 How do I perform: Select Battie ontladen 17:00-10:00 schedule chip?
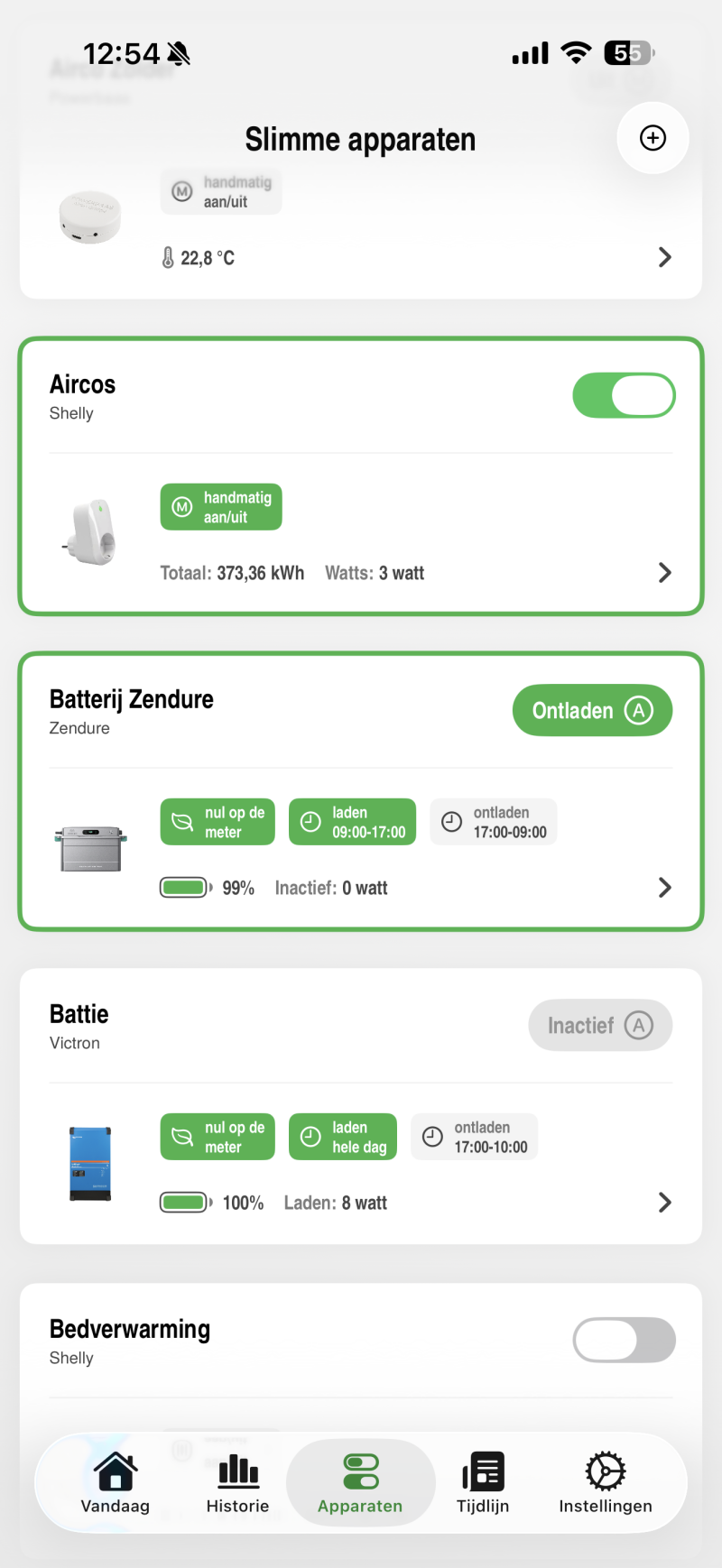[x=475, y=1137]
